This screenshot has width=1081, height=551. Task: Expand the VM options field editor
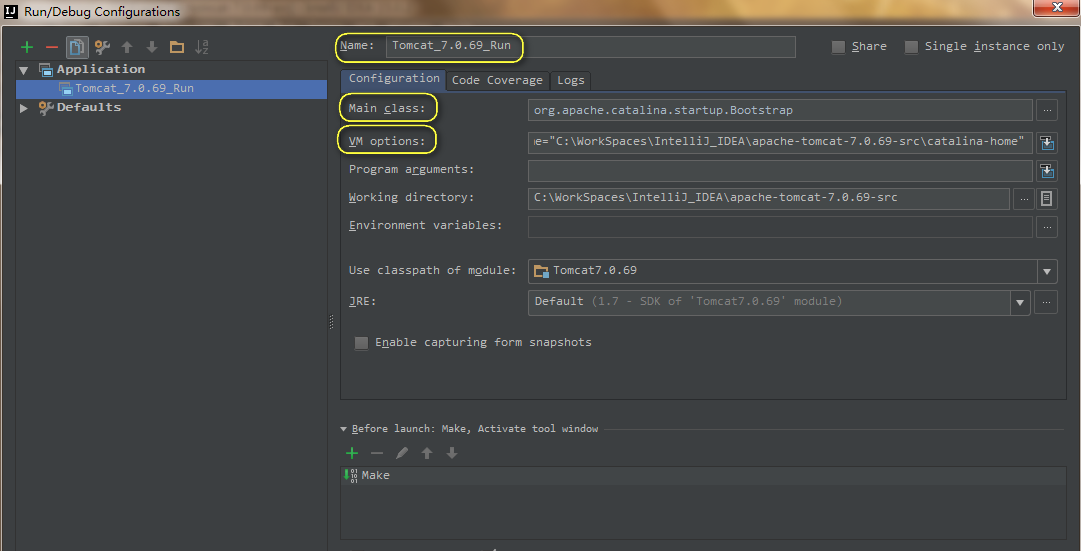coord(1047,142)
